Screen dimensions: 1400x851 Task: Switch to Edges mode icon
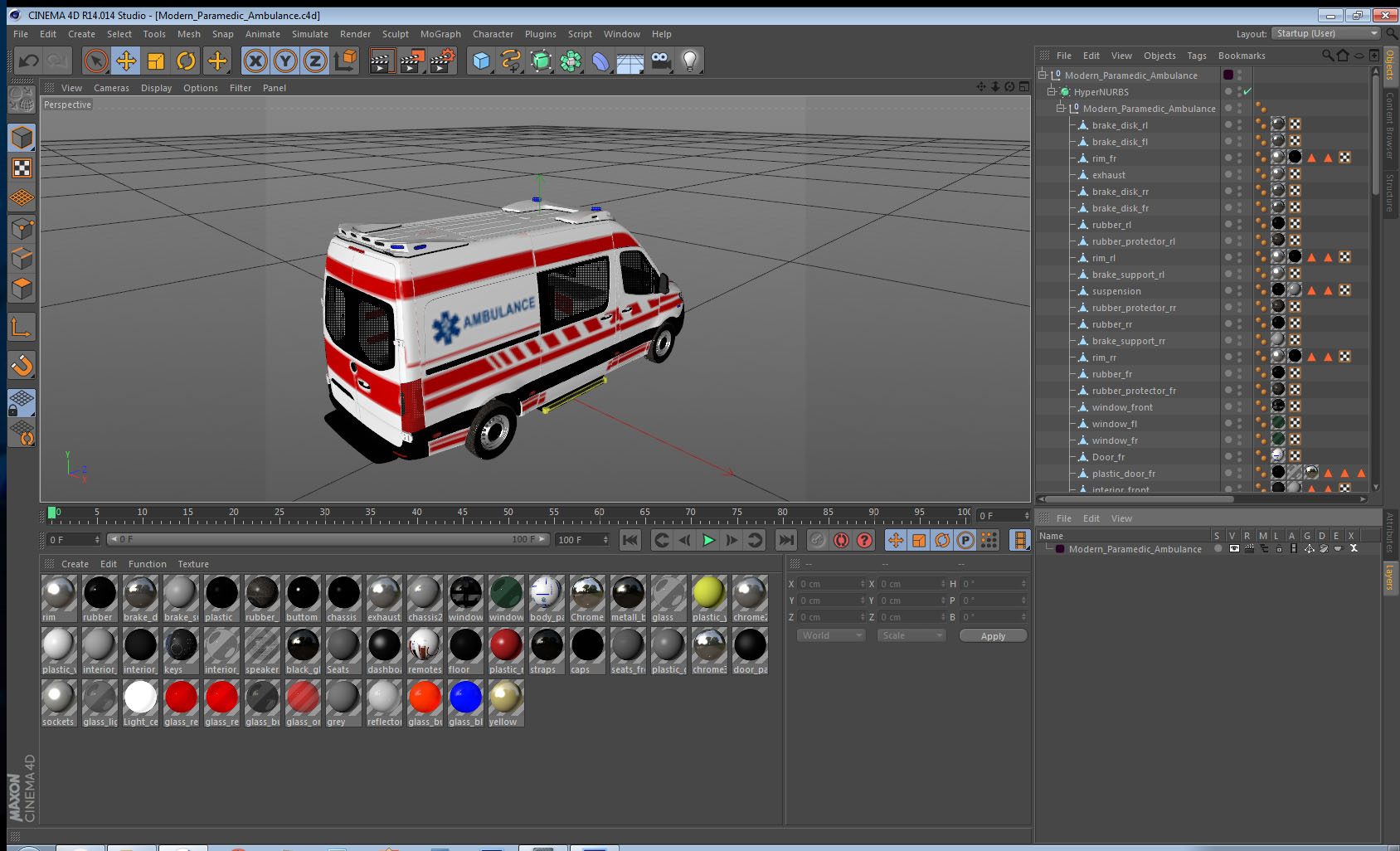coord(22,259)
